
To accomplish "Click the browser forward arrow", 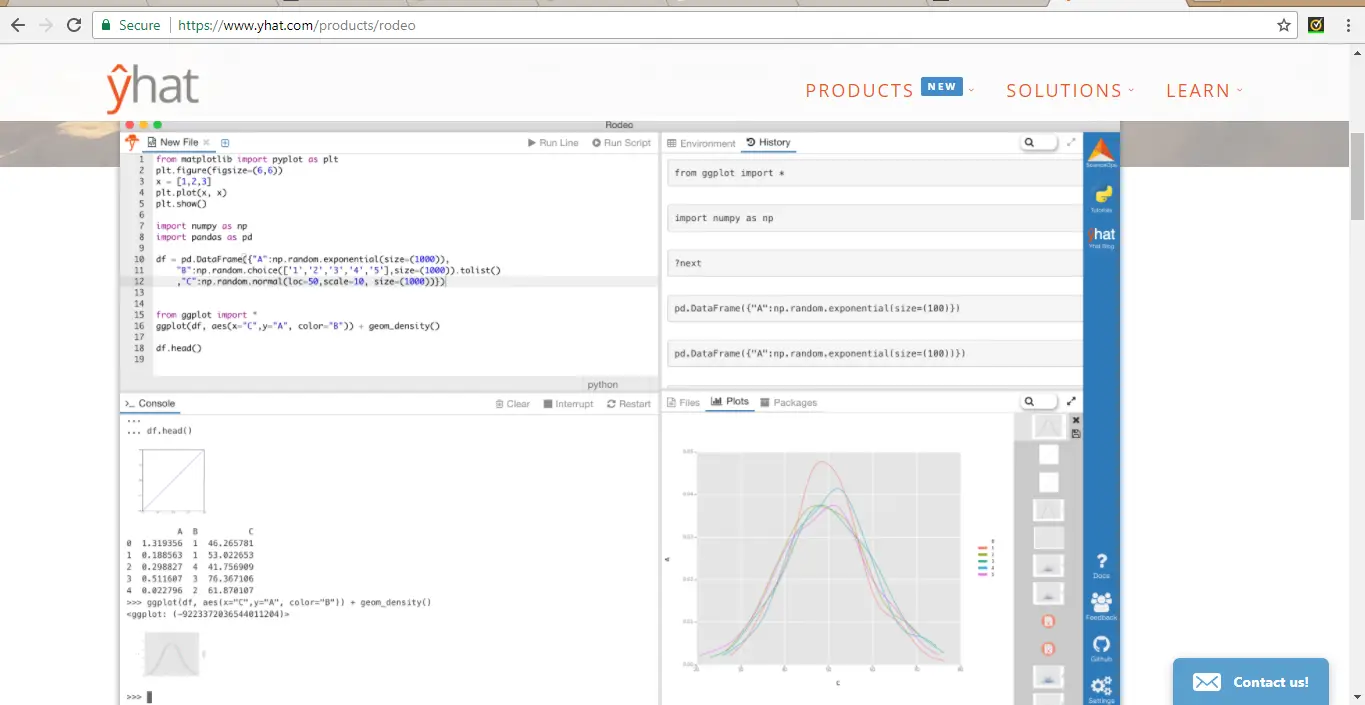I will point(46,25).
